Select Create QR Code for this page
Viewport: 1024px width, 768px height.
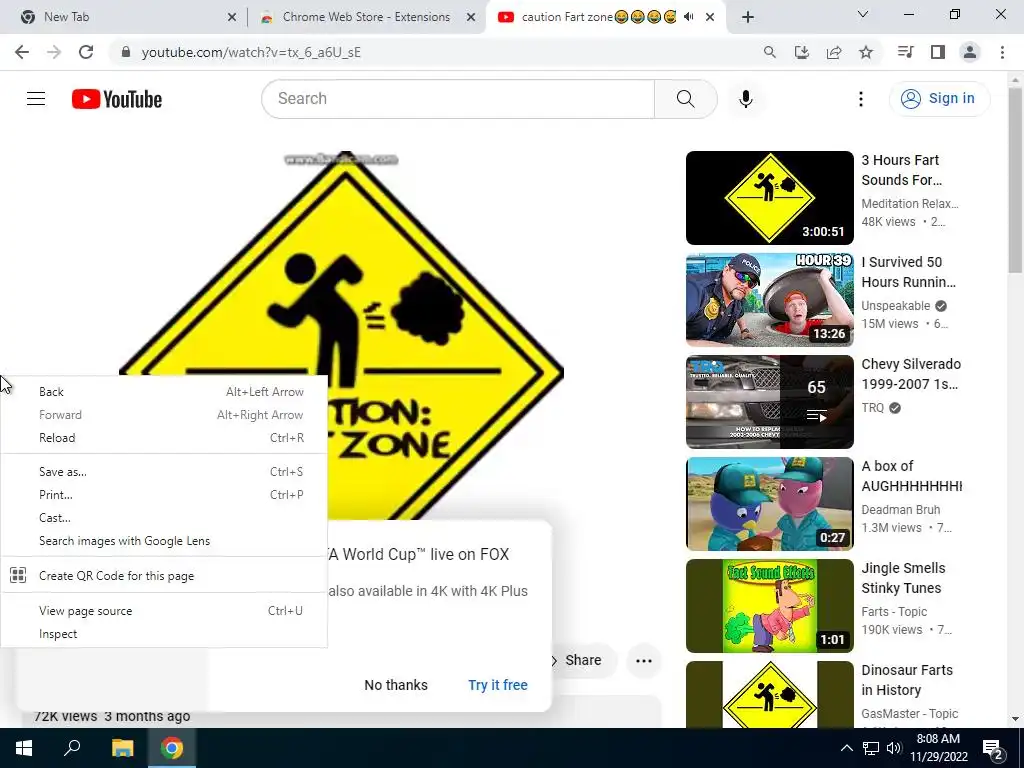click(x=164, y=576)
